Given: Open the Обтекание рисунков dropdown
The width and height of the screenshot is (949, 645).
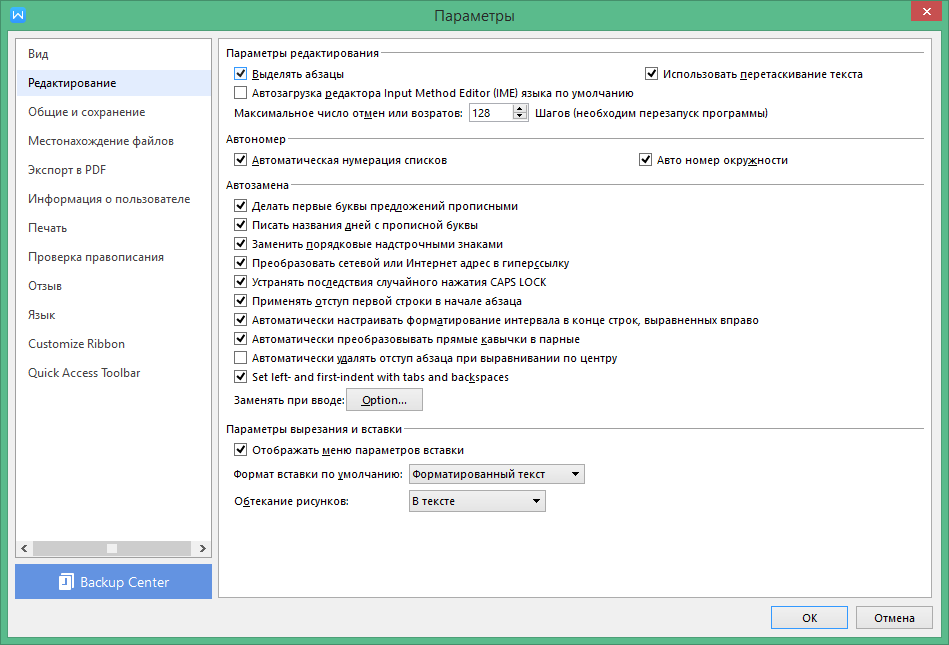Looking at the screenshot, I should click(x=478, y=501).
